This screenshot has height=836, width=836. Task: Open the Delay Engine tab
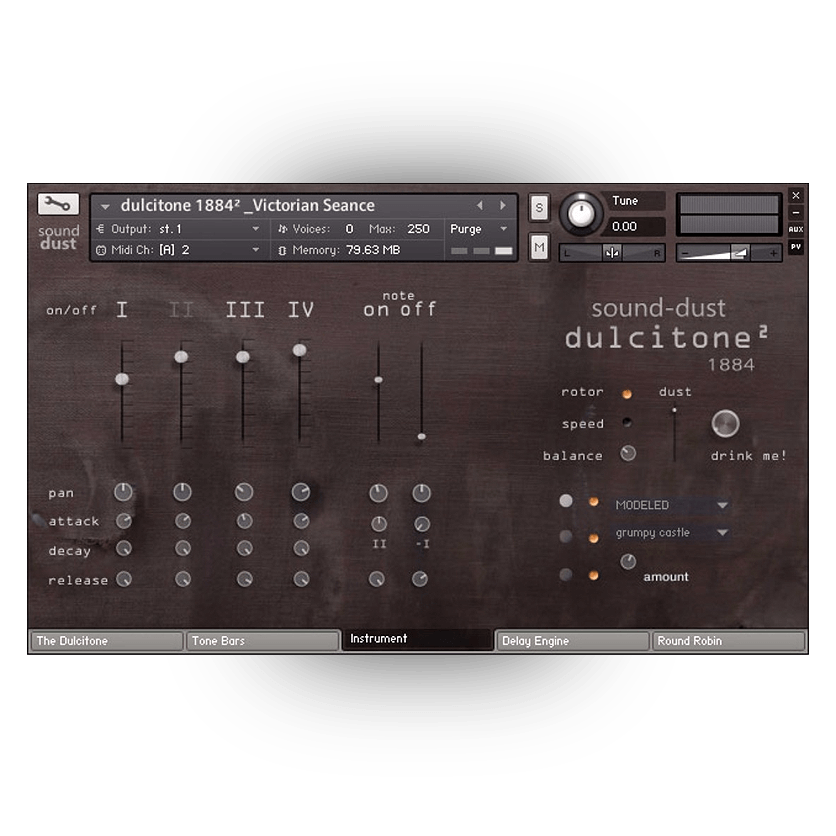pyautogui.click(x=572, y=641)
